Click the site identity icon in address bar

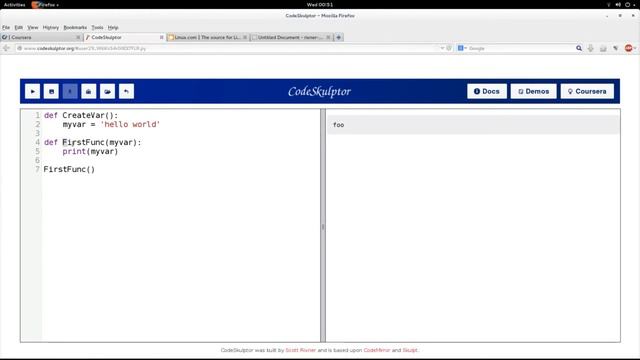[19, 48]
